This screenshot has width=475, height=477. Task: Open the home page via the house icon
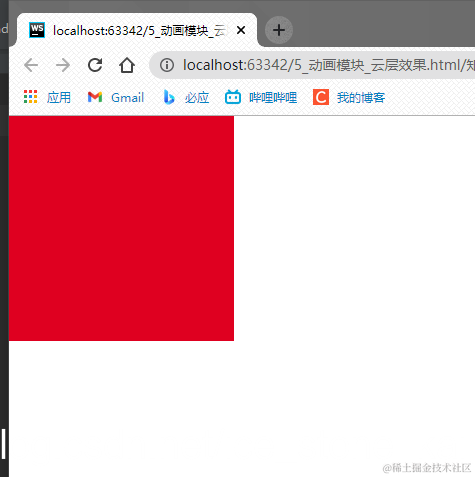pos(127,65)
